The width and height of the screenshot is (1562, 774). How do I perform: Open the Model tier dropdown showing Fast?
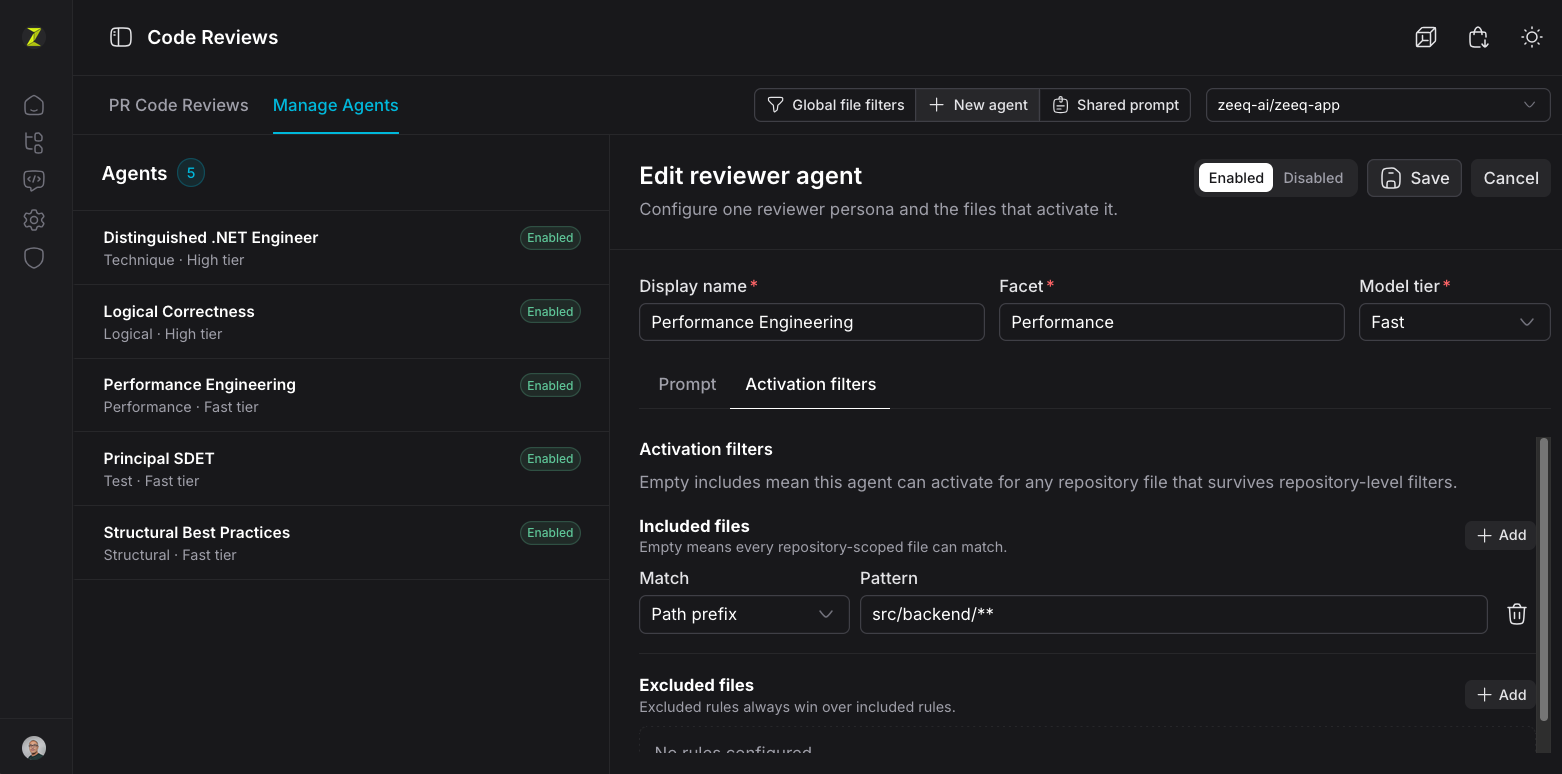(x=1454, y=322)
